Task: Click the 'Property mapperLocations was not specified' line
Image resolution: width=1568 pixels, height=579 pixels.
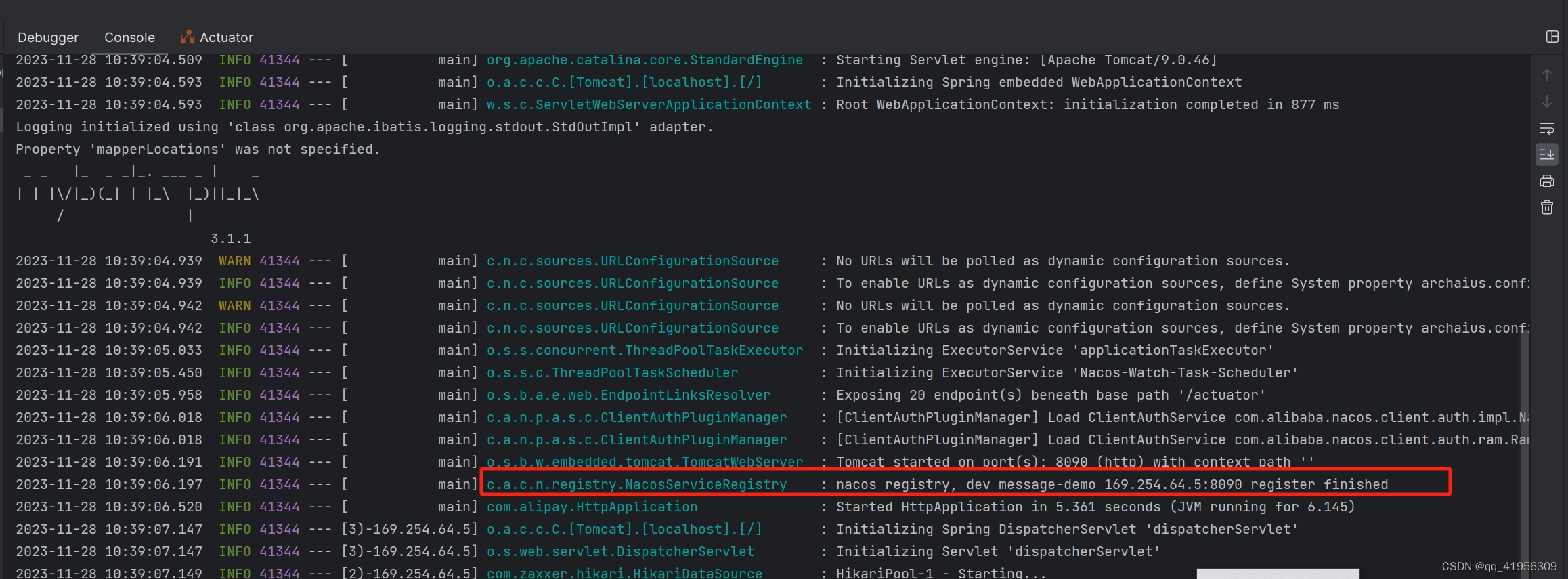Action: coord(198,149)
